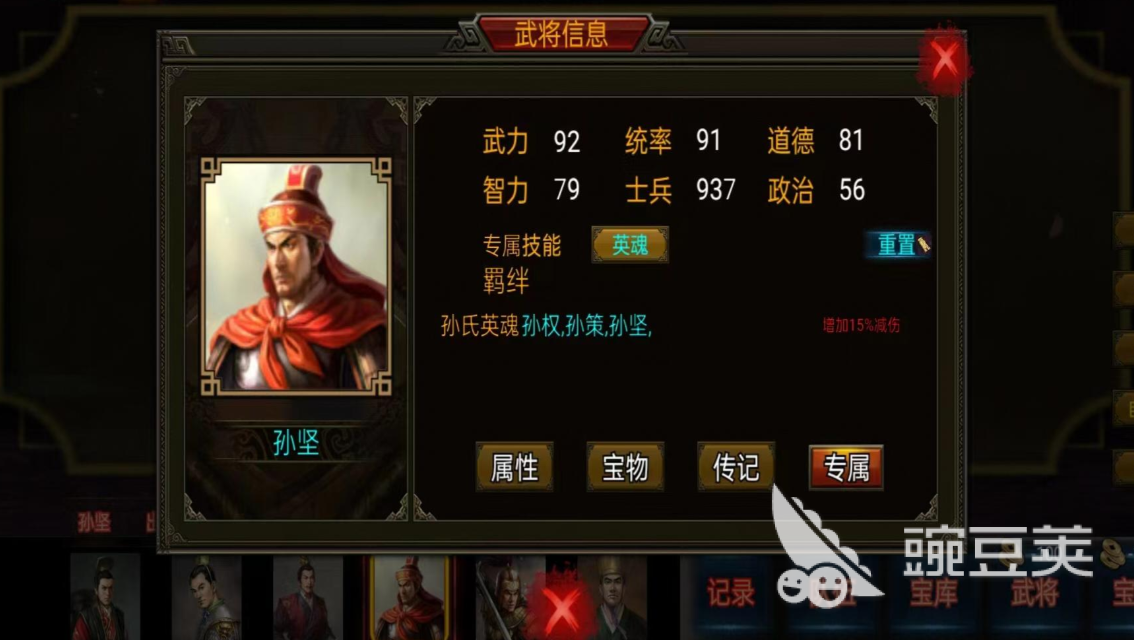Click 孙权 name in bond list
The image size is (1134, 640).
541,326
